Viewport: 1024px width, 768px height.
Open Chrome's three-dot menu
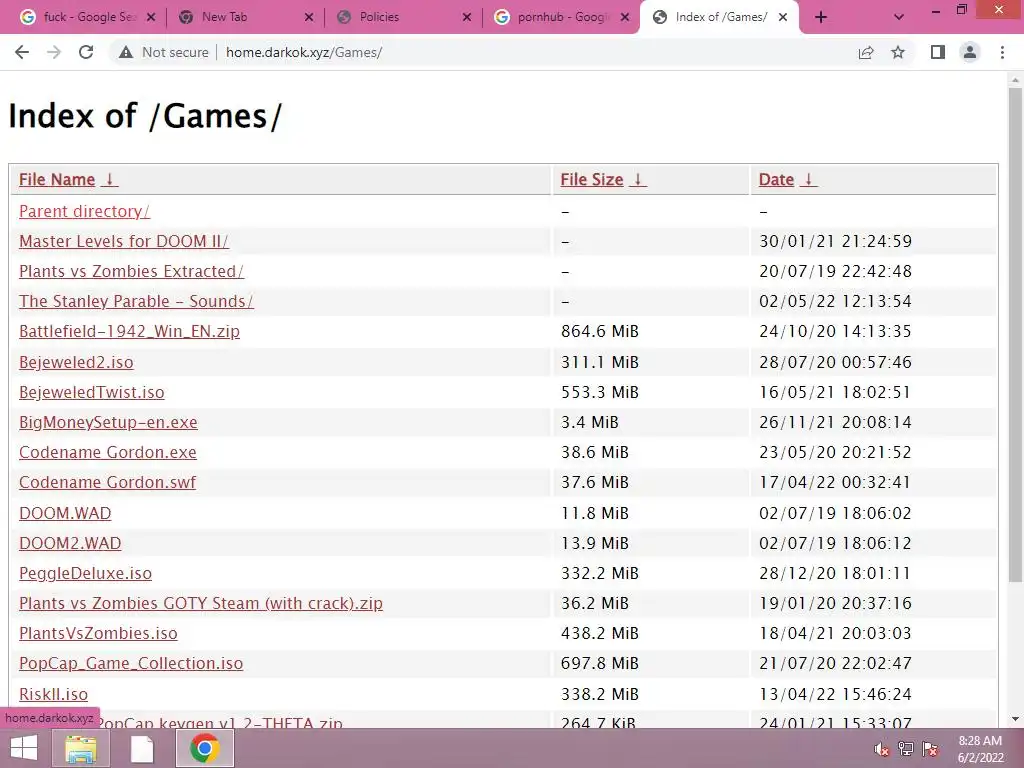tap(1002, 52)
